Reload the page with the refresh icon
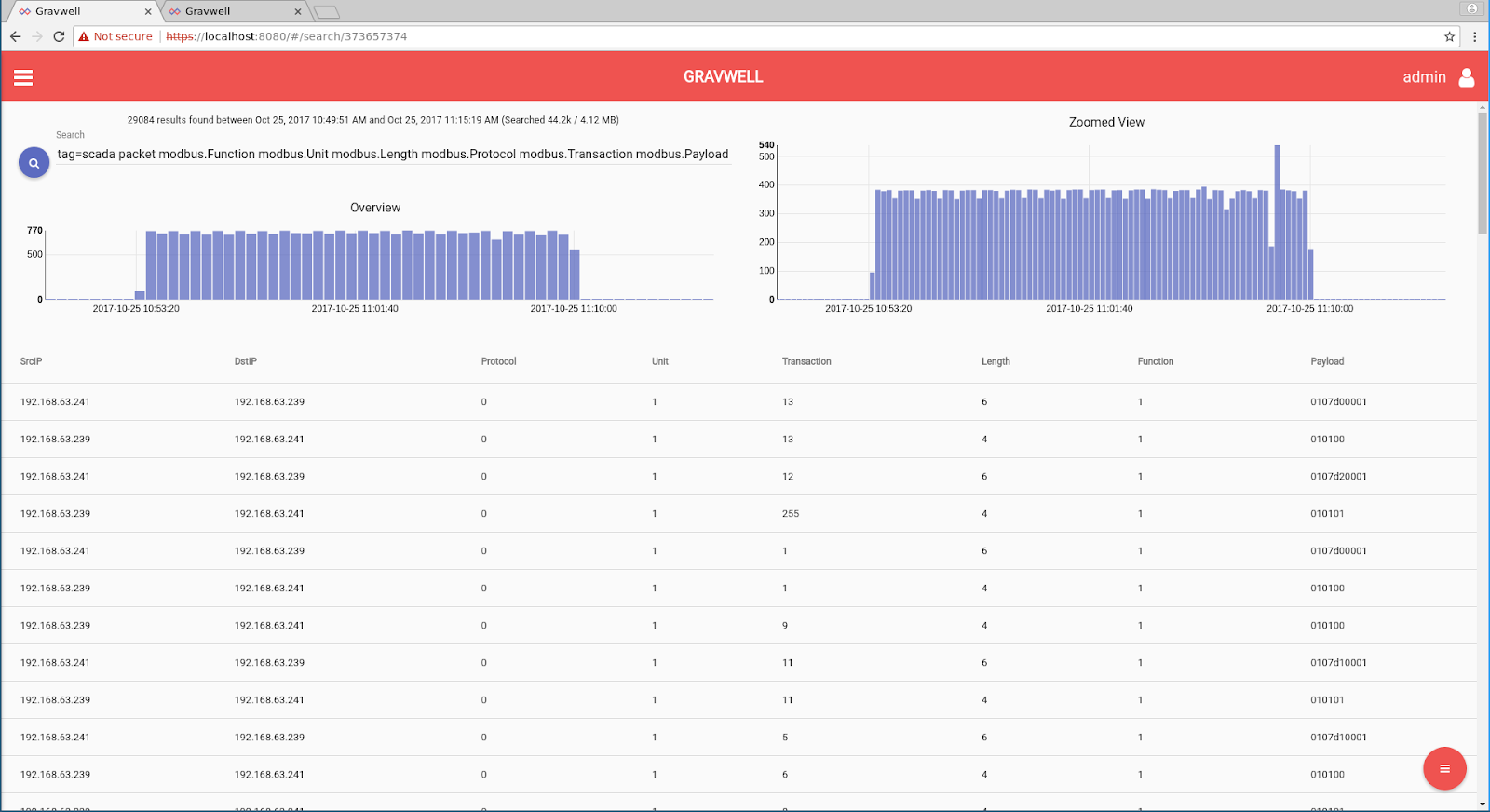 click(59, 36)
